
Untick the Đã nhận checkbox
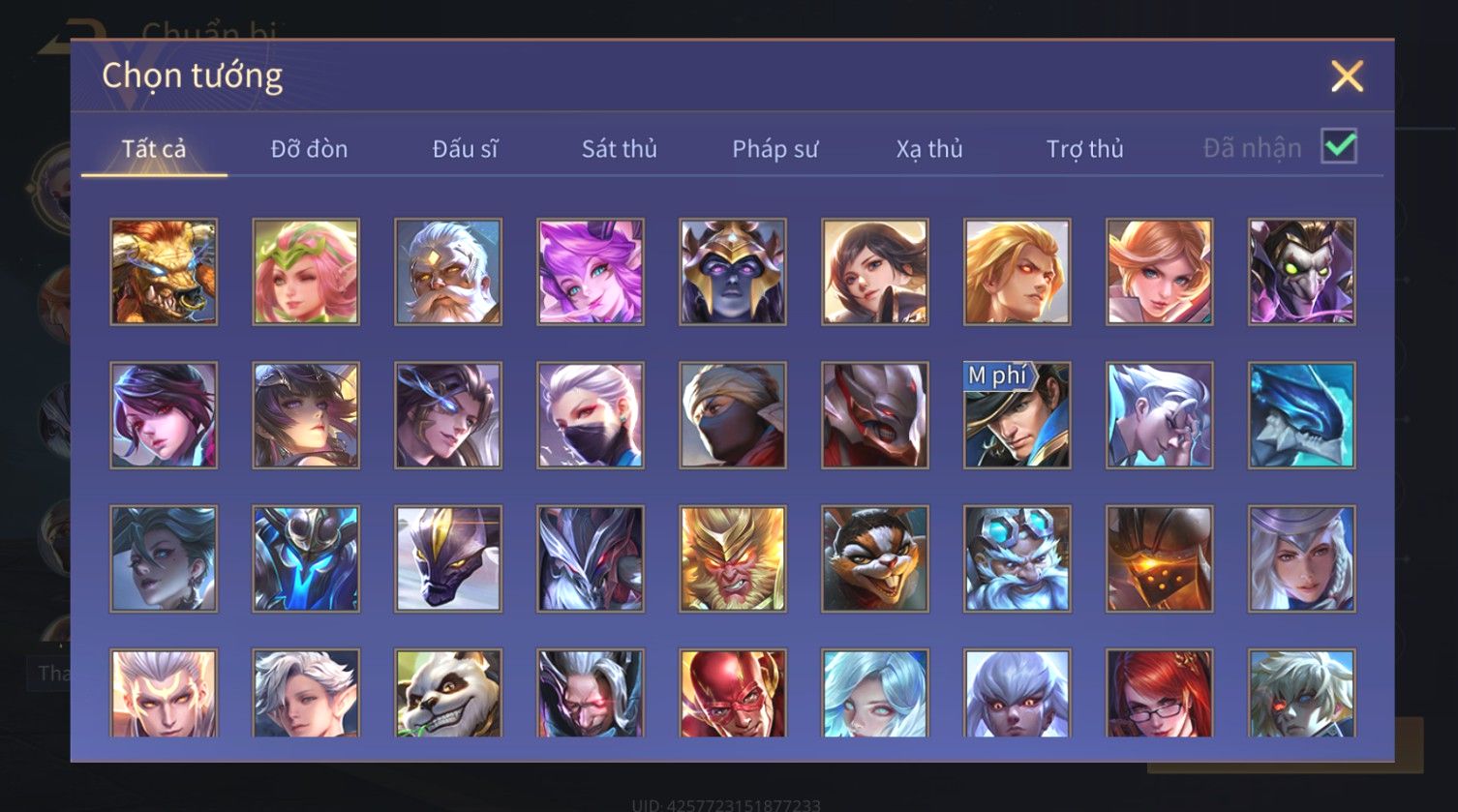click(1339, 147)
